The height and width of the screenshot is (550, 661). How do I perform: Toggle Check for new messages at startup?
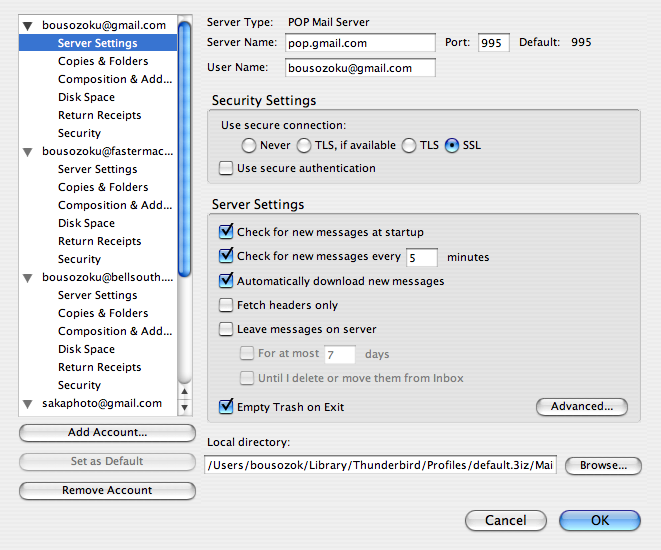tap(226, 231)
